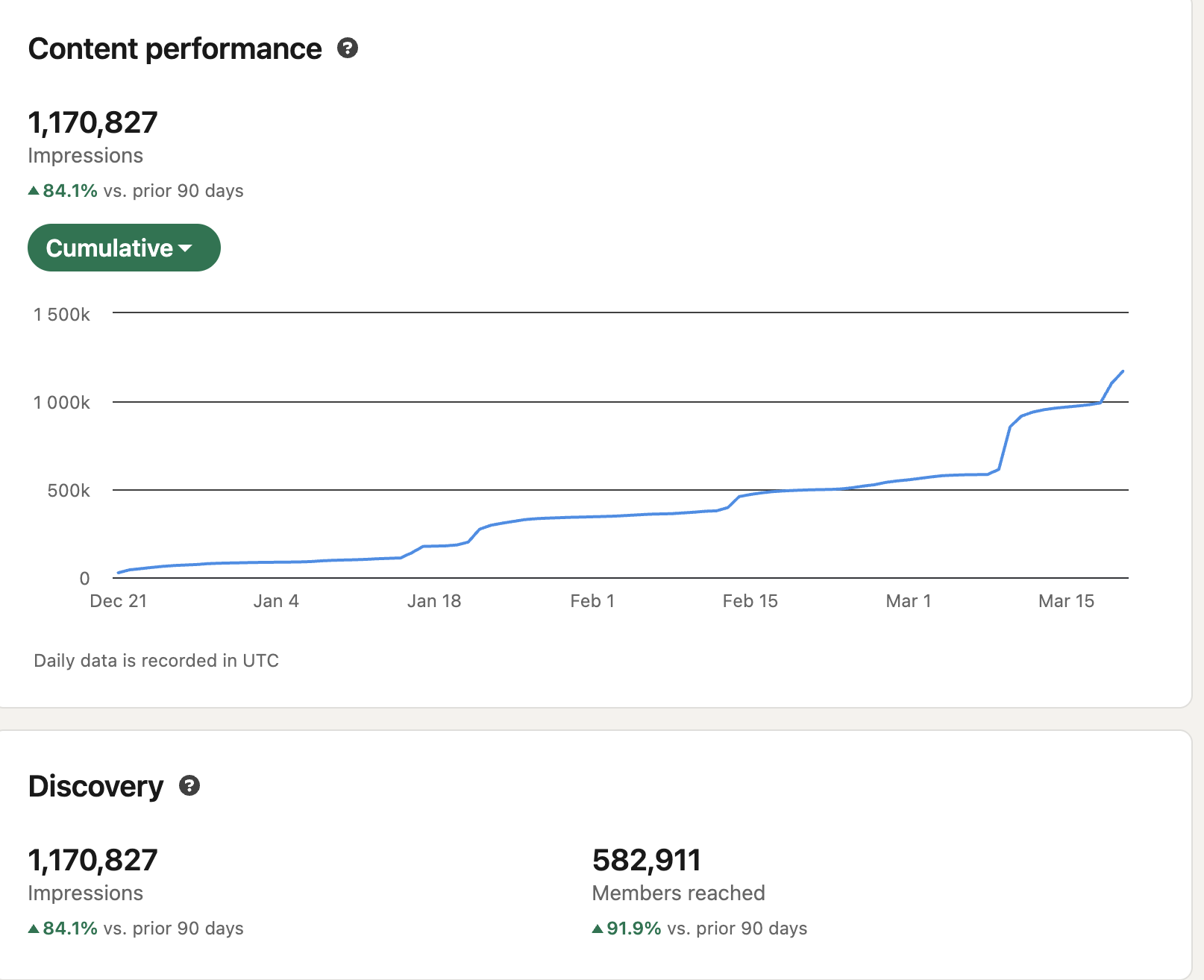Click the 1 500k y-axis label

62,314
